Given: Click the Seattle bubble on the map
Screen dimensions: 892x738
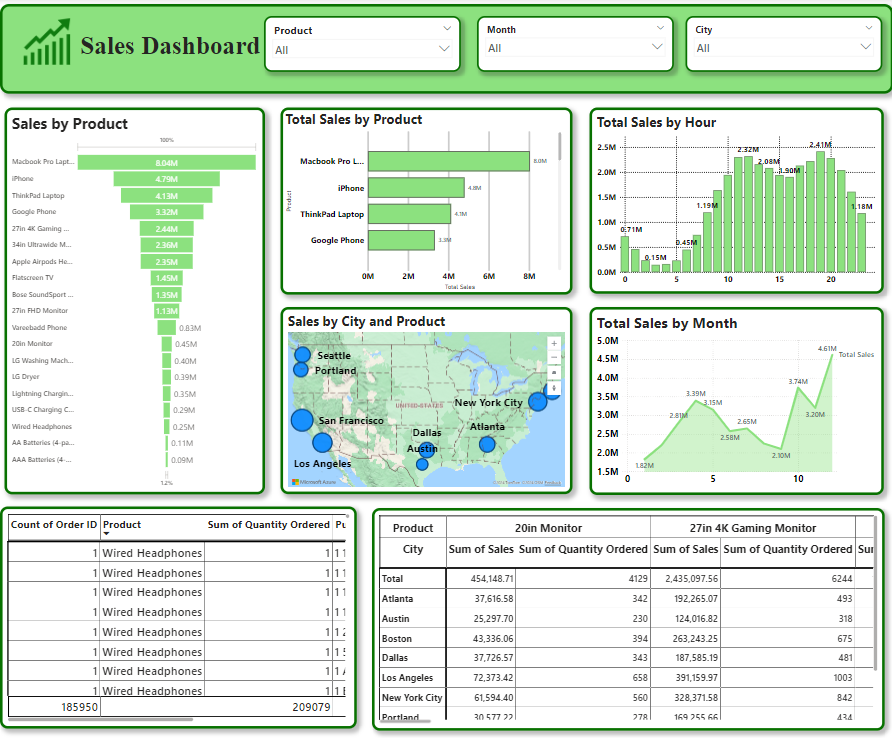Looking at the screenshot, I should click(x=303, y=353).
